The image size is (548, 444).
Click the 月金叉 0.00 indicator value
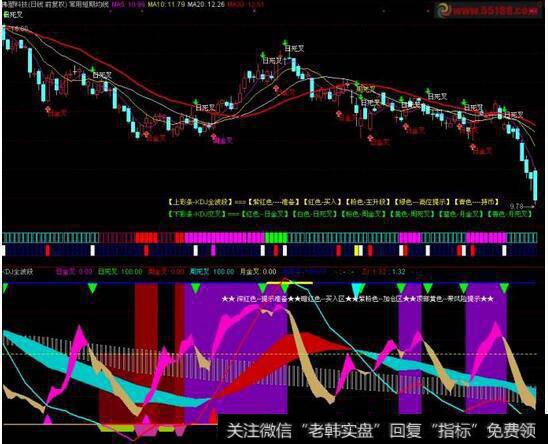pyautogui.click(x=258, y=271)
